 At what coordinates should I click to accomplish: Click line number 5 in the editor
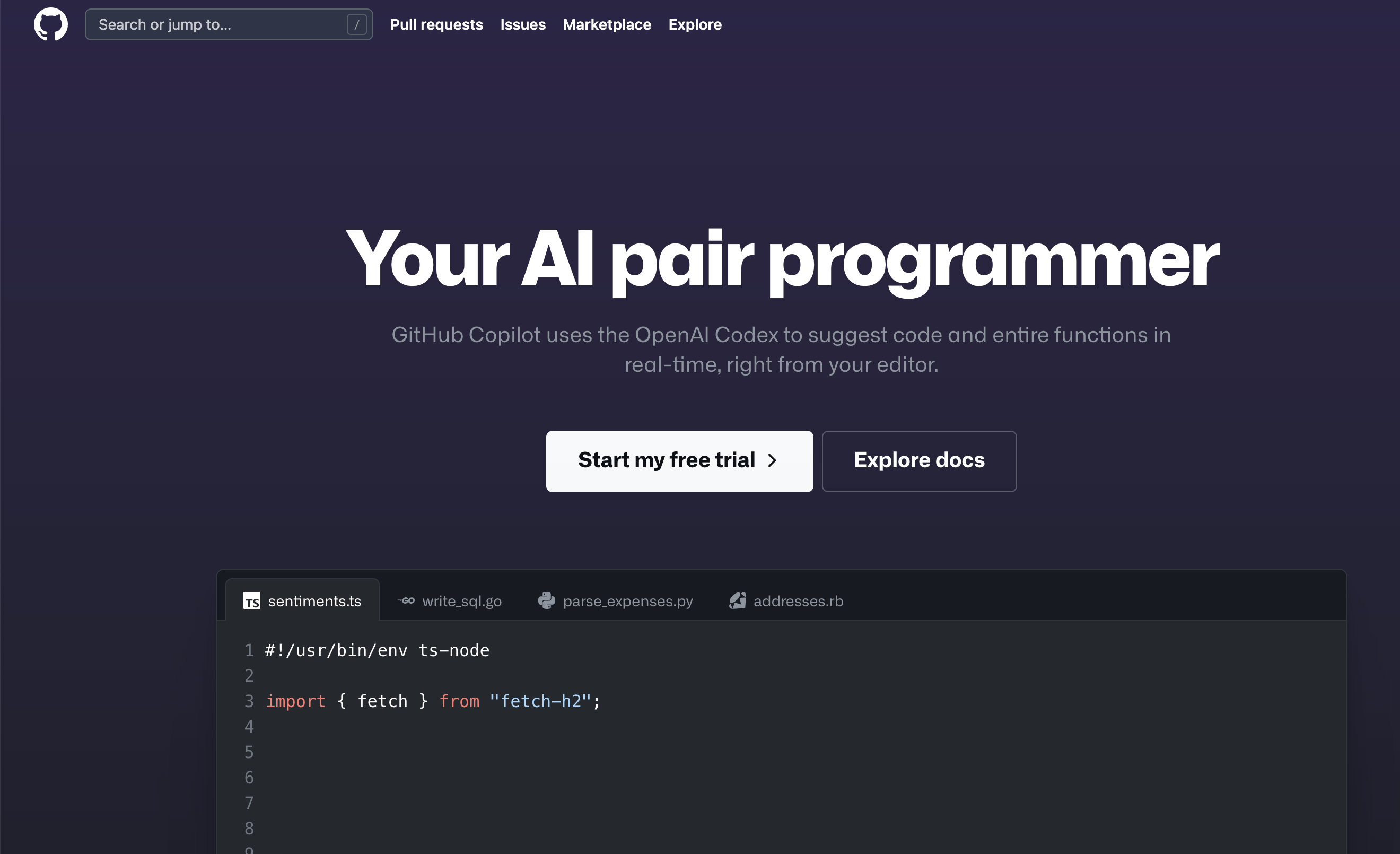[249, 752]
